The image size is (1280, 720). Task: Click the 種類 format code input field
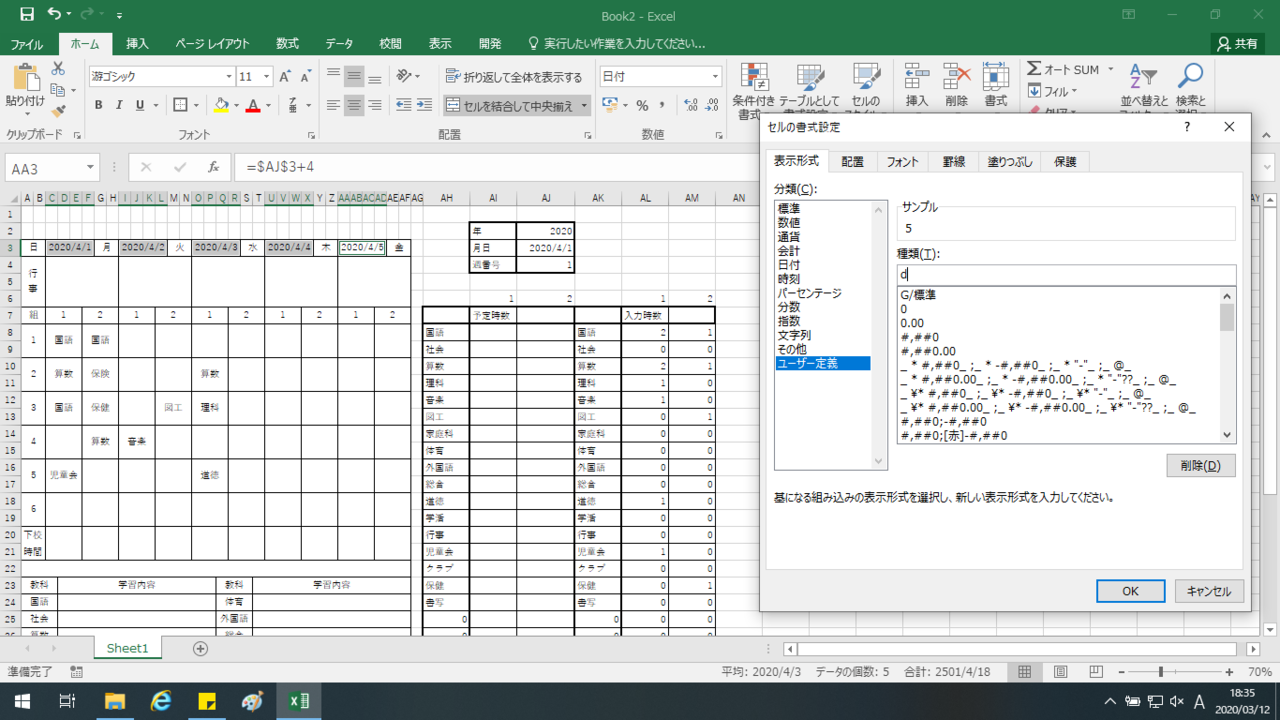[1066, 274]
